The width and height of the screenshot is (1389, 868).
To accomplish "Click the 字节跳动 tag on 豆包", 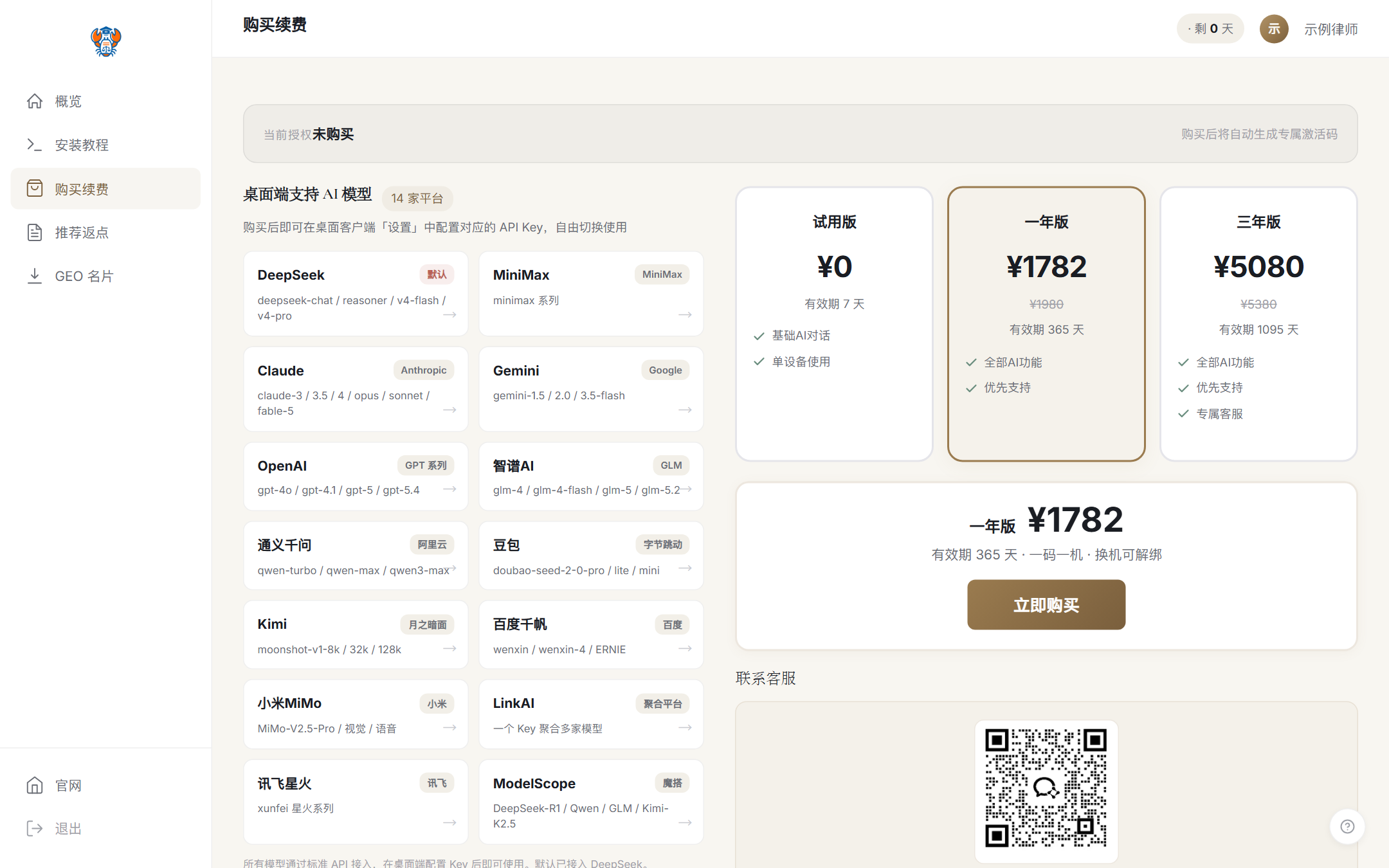I will click(x=663, y=545).
